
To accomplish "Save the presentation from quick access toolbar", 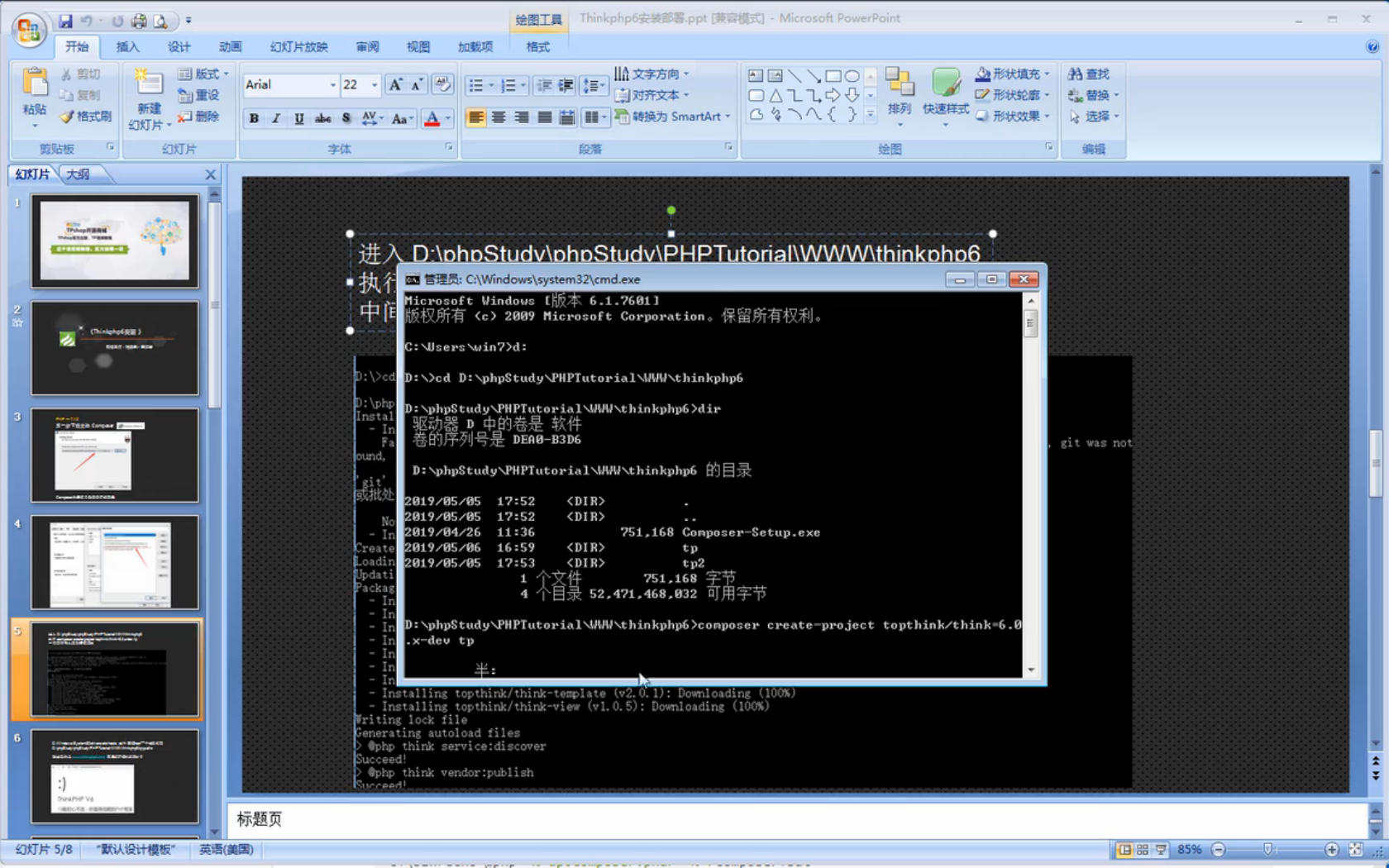I will click(65, 21).
